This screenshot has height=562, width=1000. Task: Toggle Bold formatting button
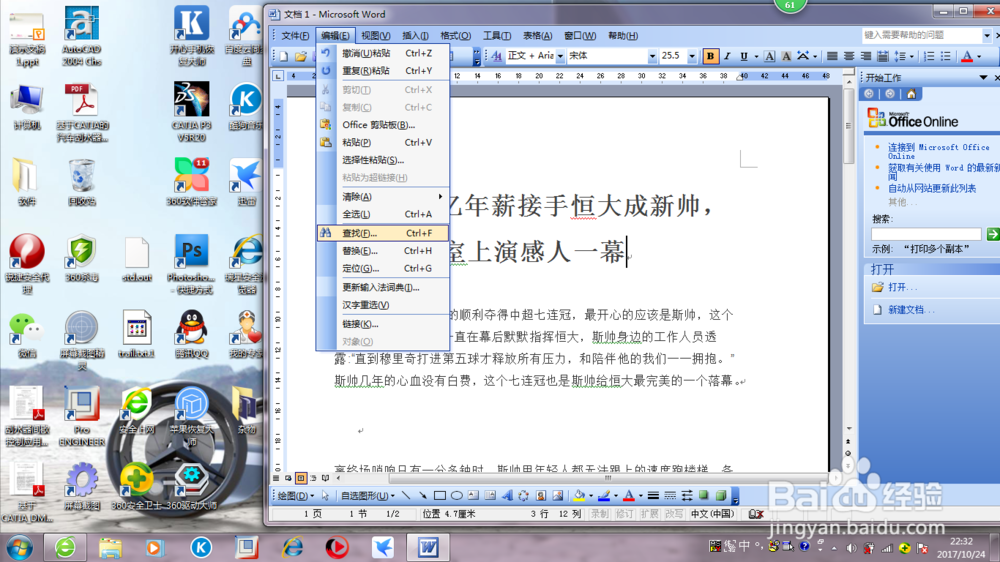tap(710, 56)
